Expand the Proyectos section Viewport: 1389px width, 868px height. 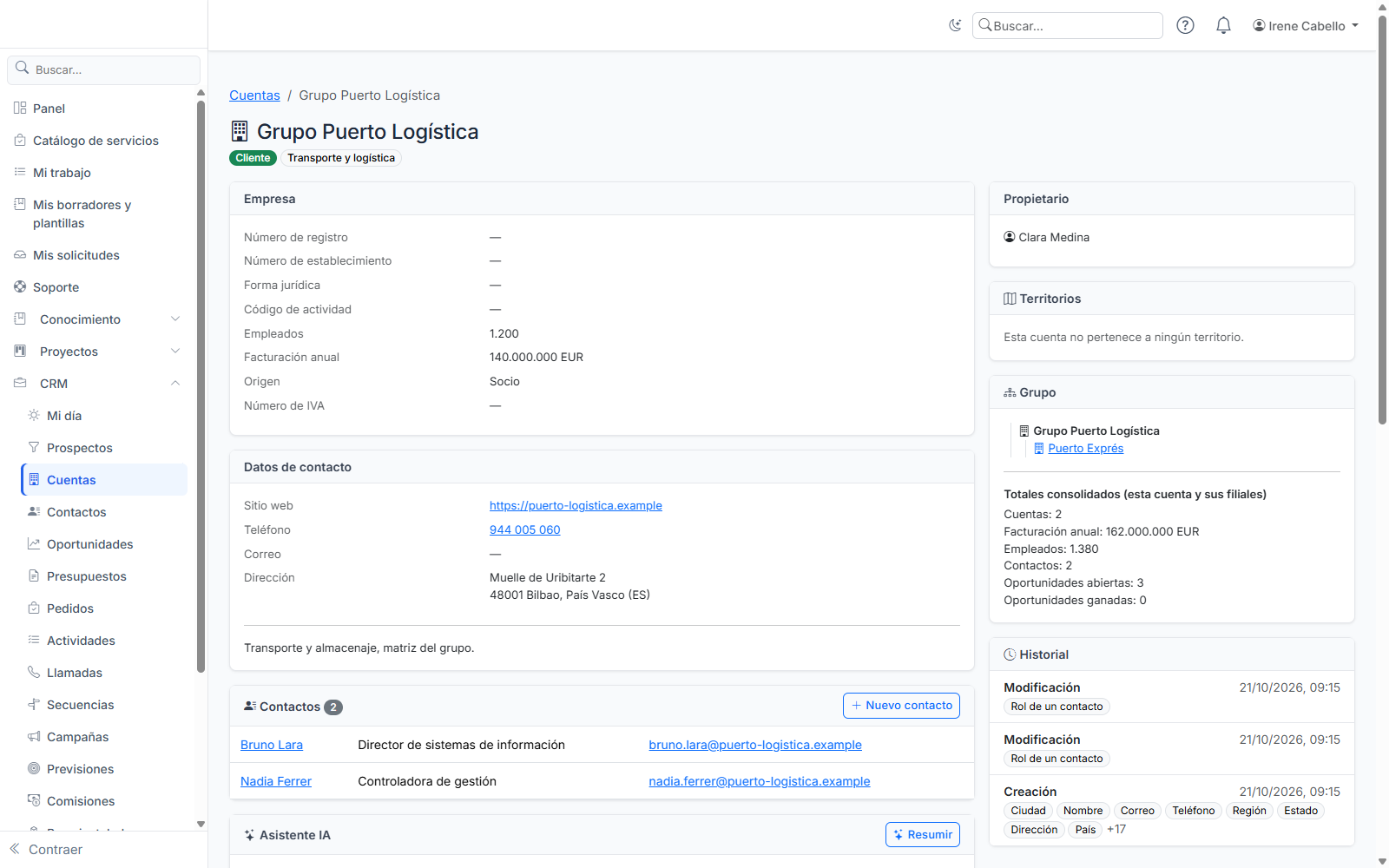point(97,352)
